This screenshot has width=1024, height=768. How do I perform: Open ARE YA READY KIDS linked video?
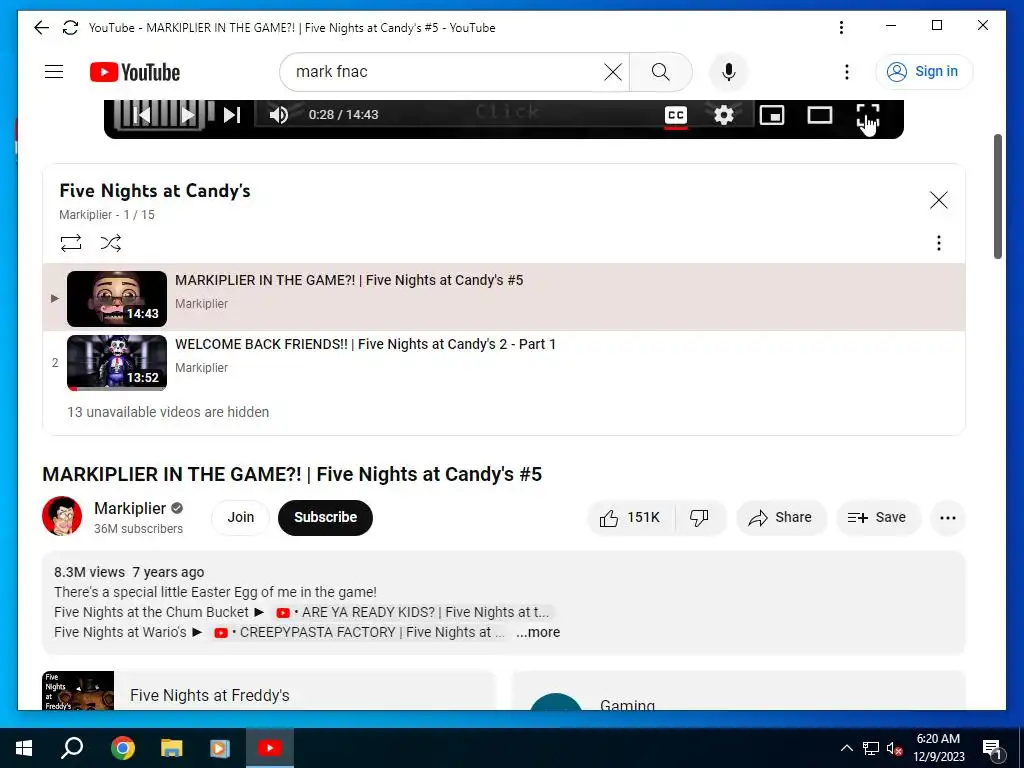413,612
